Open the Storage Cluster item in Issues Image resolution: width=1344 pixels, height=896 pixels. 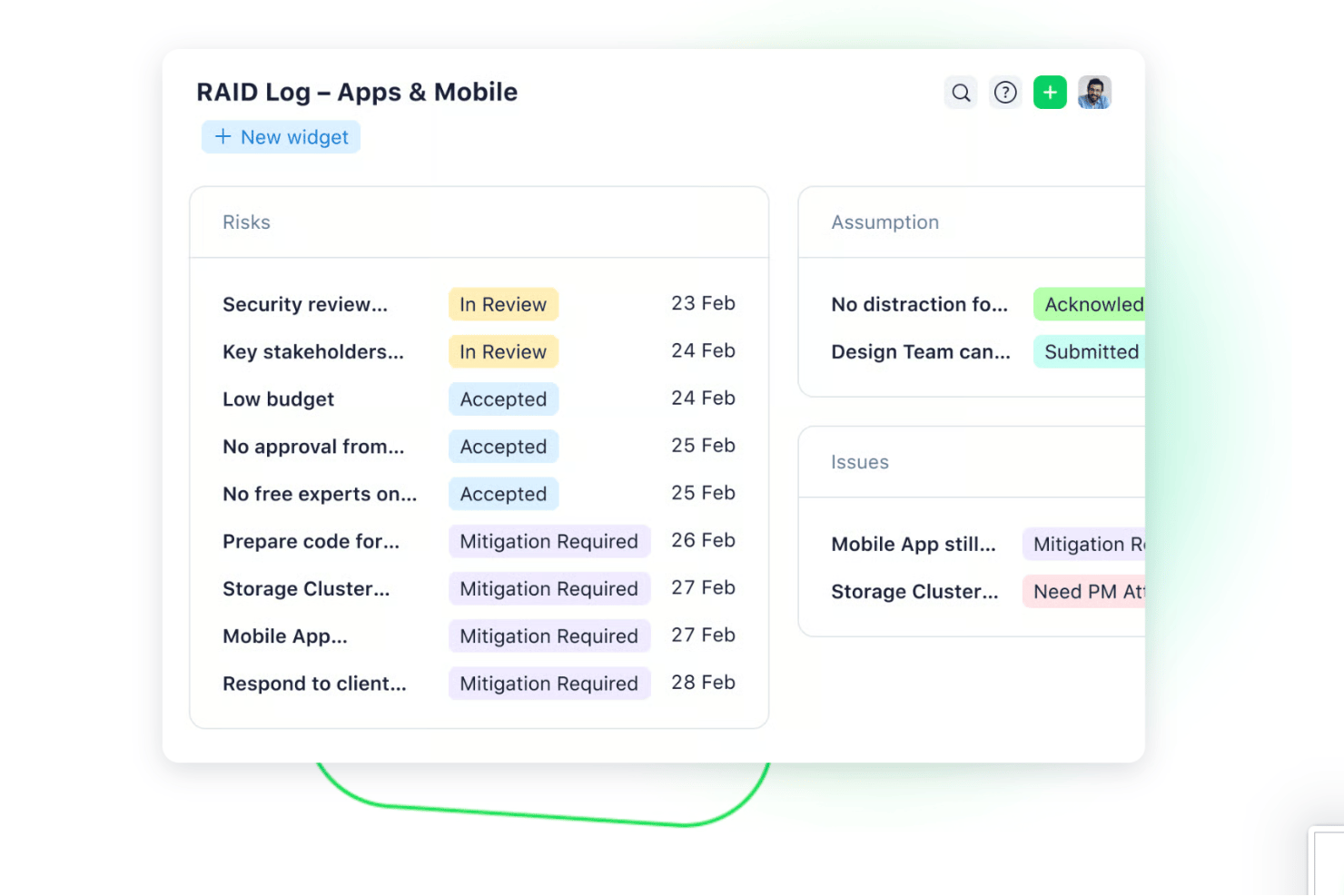pos(914,591)
